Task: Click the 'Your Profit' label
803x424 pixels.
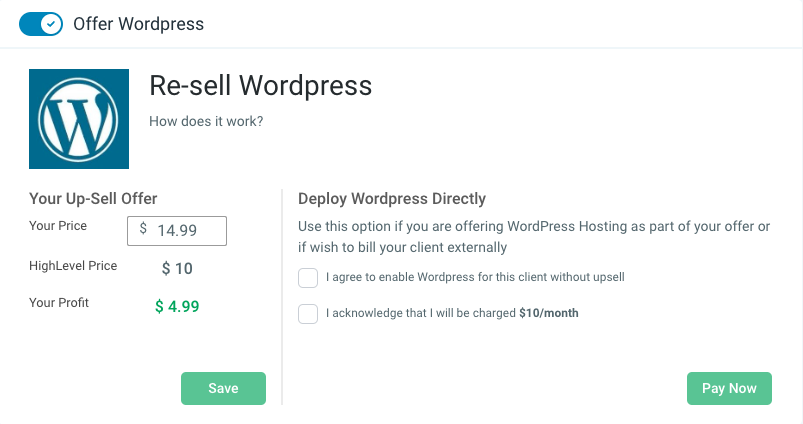Action: click(x=59, y=303)
